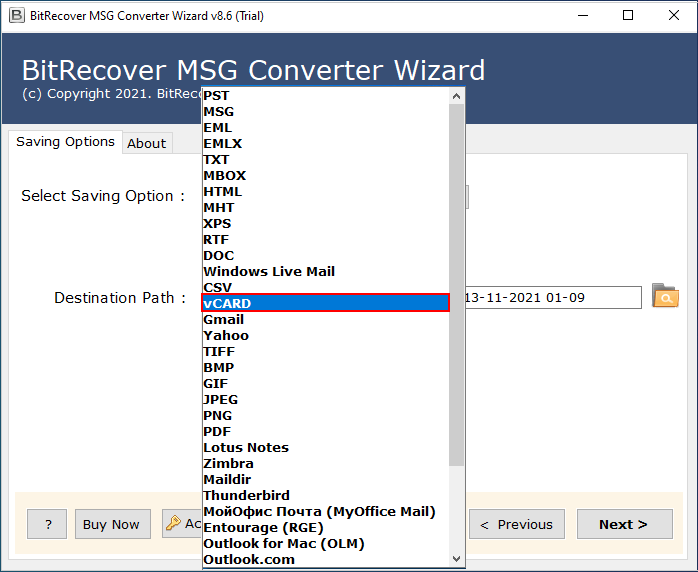Click the destination path input field

tap(553, 297)
